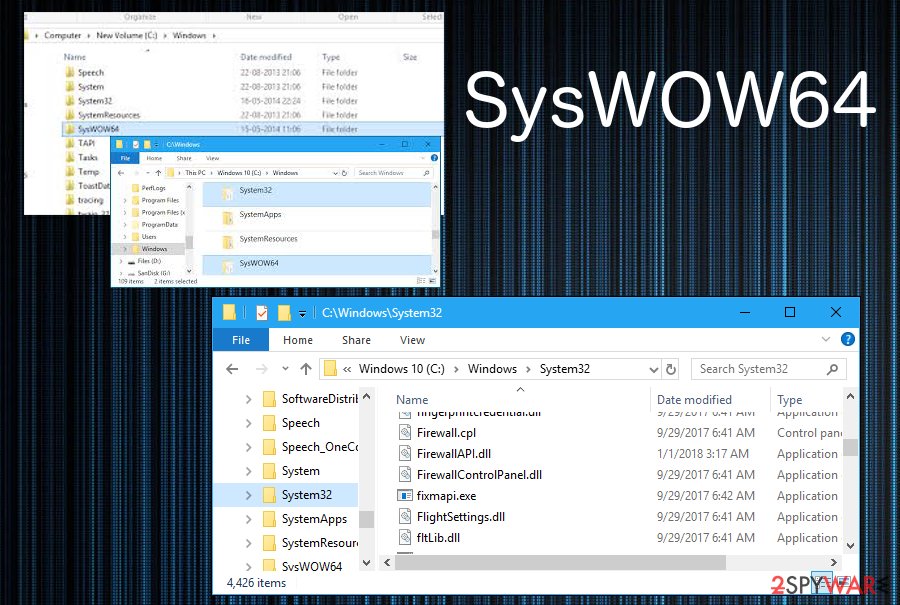Click the forward arrow in System32 window
This screenshot has height=605, width=900.
click(261, 369)
